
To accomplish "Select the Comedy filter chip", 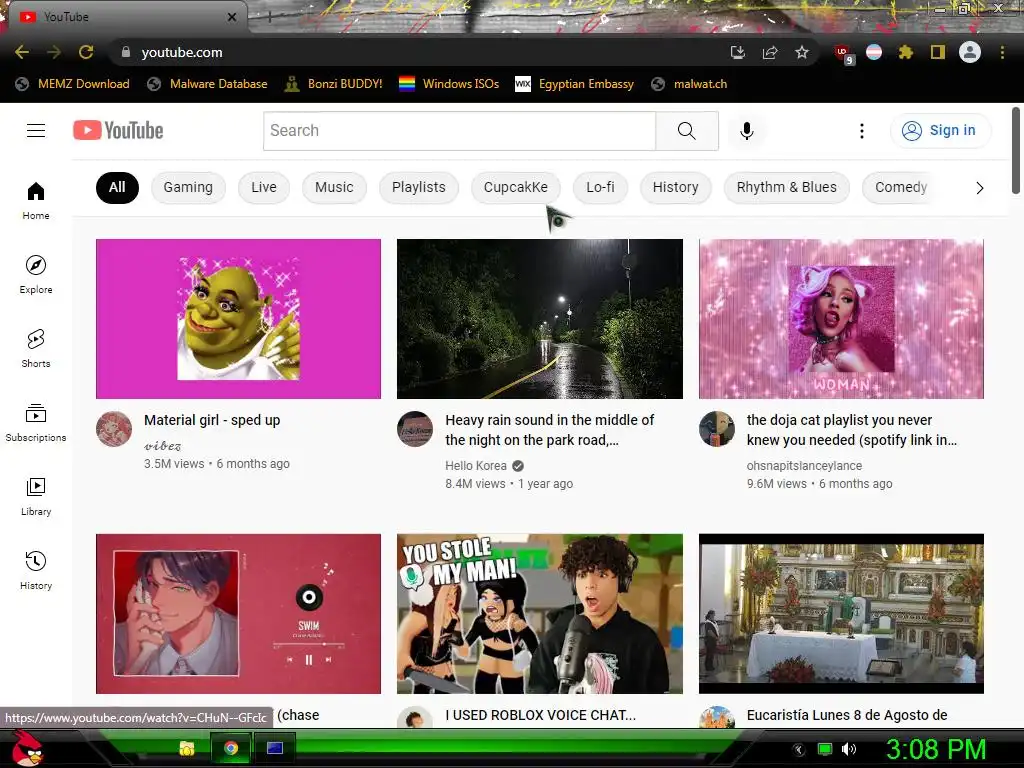I will (x=901, y=187).
